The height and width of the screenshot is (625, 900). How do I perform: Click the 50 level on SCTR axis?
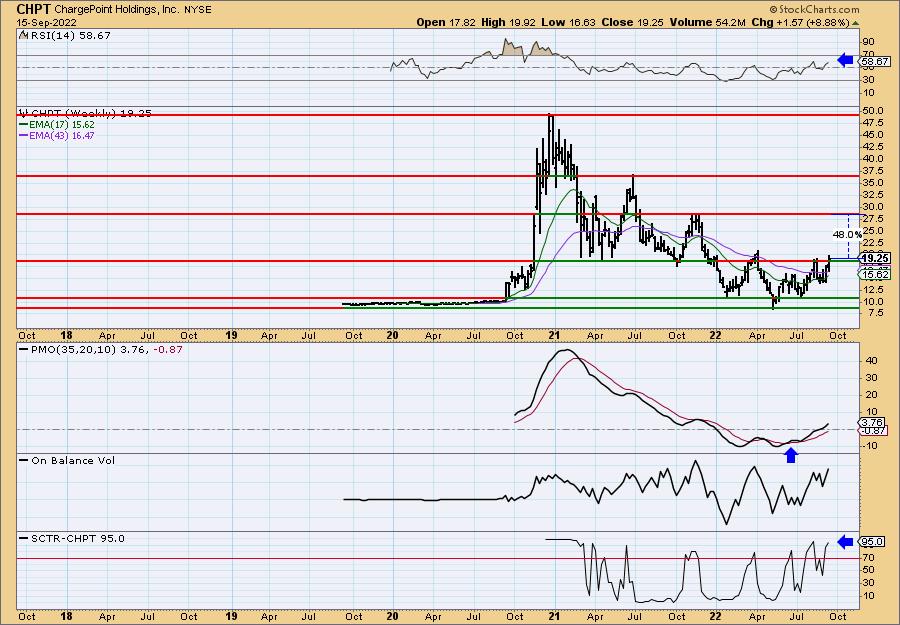click(869, 570)
